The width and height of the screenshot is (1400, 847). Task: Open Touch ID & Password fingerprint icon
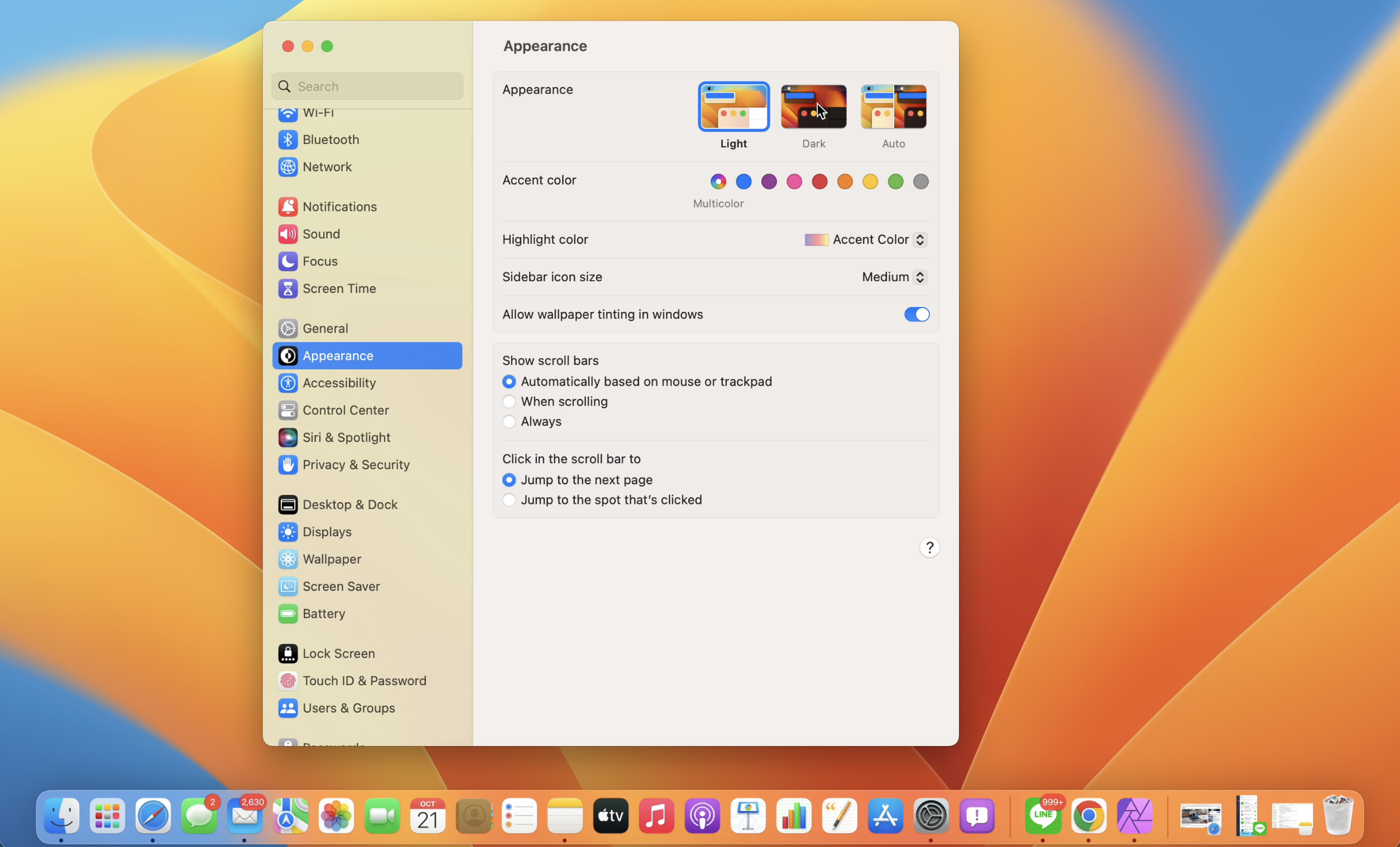tap(287, 681)
